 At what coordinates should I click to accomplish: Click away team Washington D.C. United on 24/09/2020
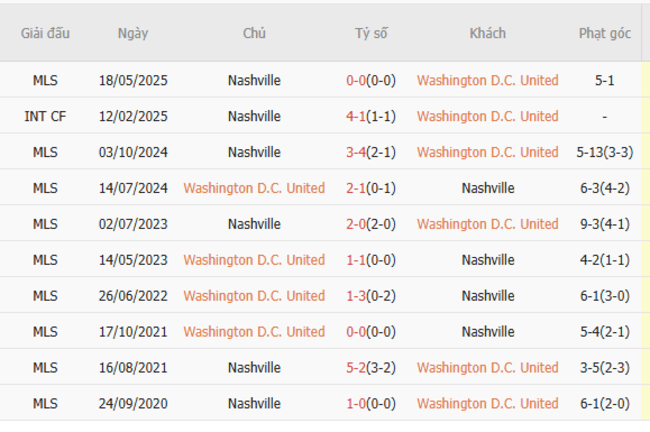(487, 404)
